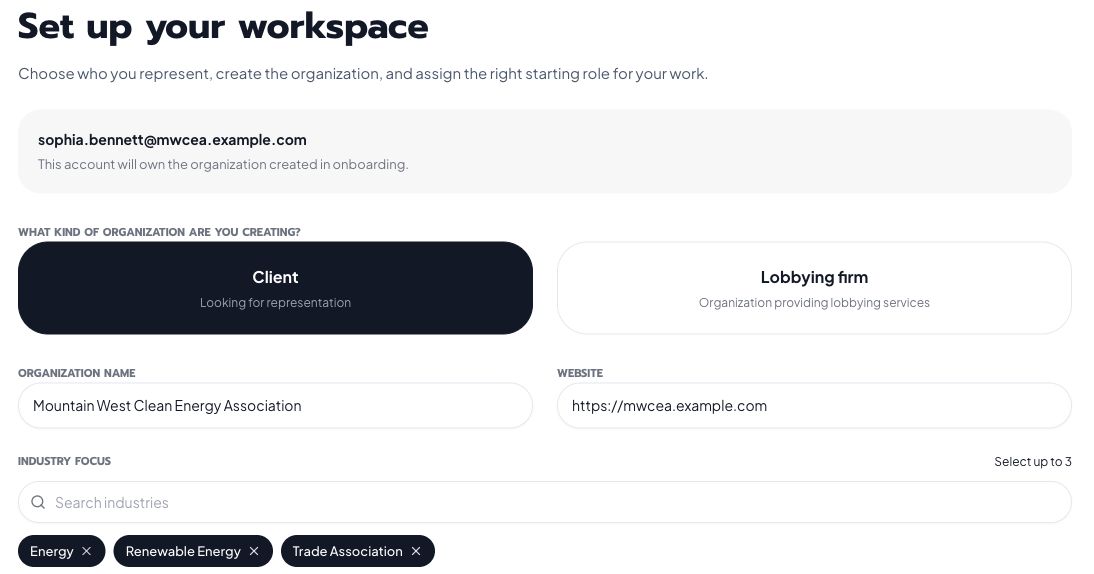The height and width of the screenshot is (574, 1094).
Task: Remove the Energy industry chip
Action: pos(87,551)
